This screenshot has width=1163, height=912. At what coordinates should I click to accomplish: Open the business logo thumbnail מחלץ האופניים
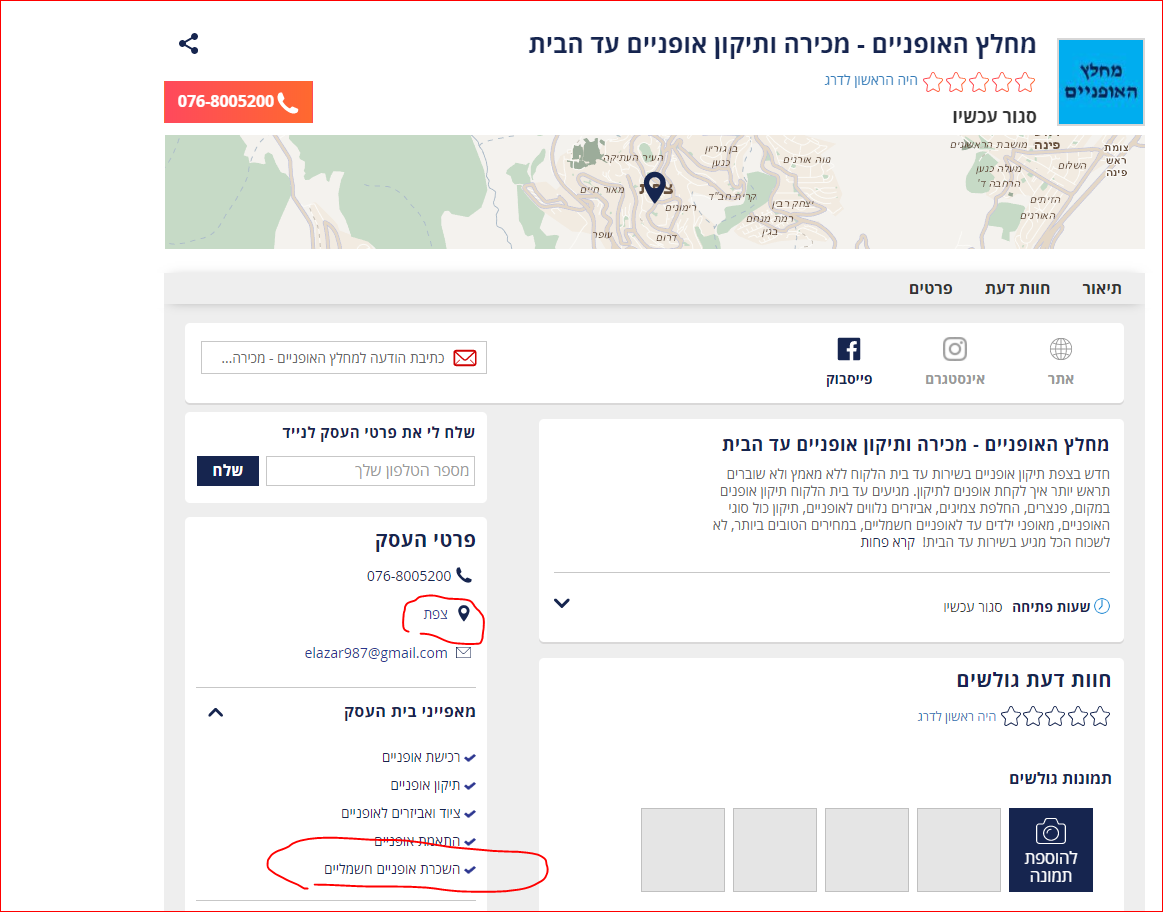(1100, 82)
